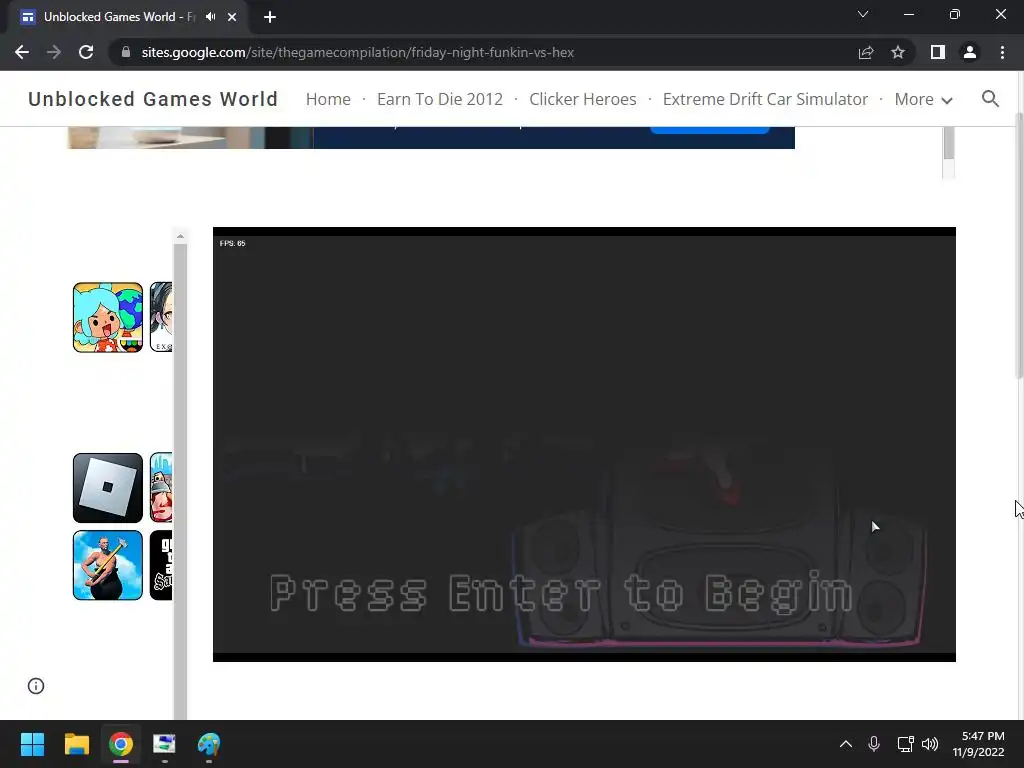Open File Explorer from taskbar

(x=76, y=744)
